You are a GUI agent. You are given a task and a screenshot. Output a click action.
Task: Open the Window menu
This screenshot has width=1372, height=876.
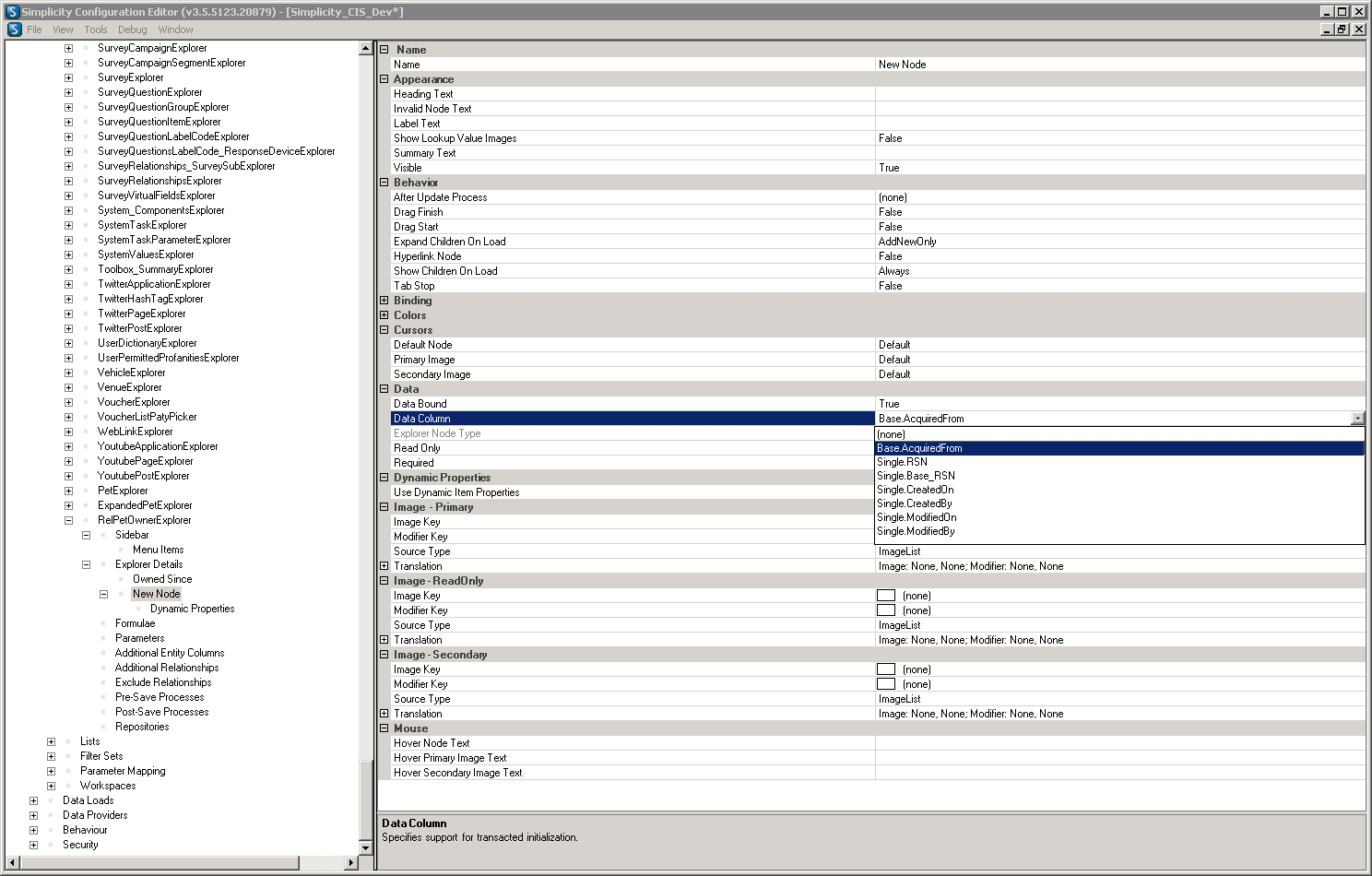175,30
